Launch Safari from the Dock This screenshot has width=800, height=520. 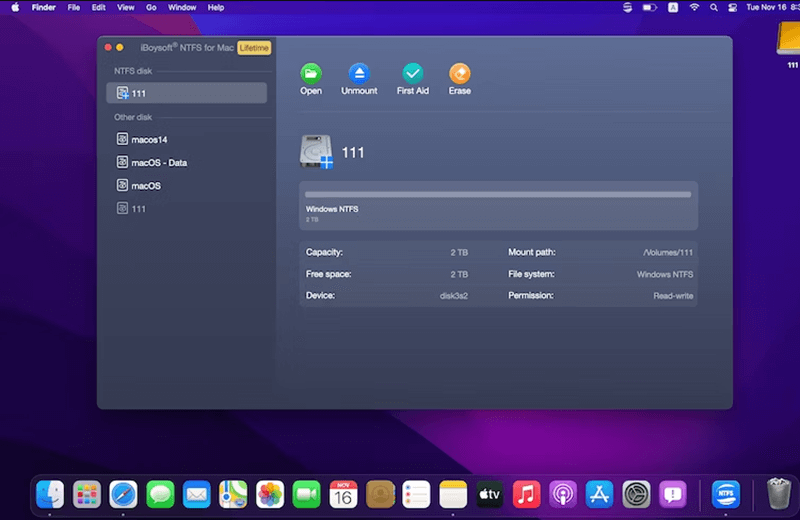(x=123, y=494)
